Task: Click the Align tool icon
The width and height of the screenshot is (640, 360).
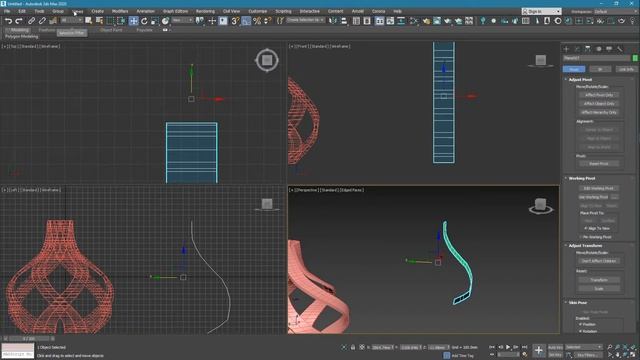Action: (x=344, y=21)
